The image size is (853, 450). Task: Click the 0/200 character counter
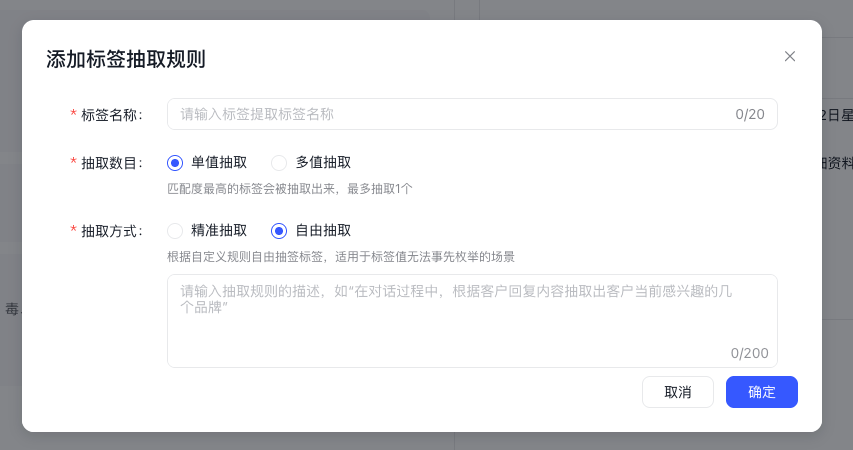point(749,353)
